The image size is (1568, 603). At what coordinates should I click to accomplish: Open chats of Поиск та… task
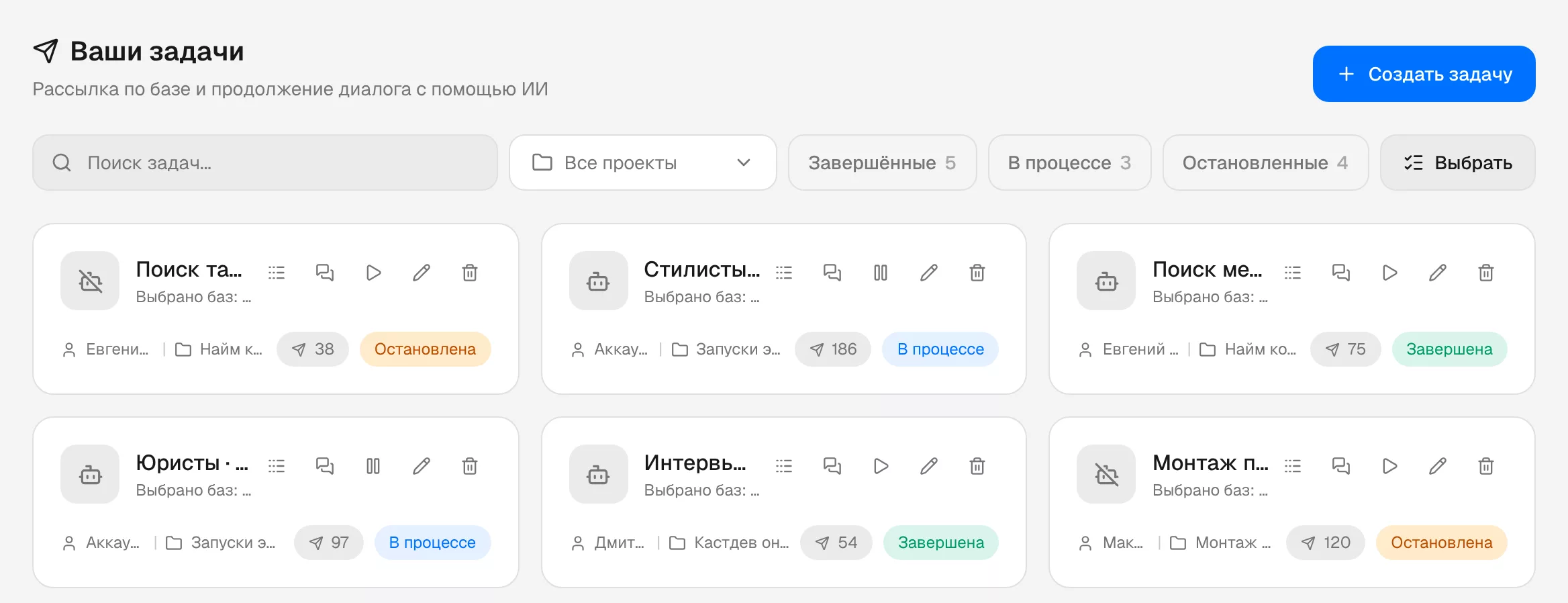click(x=325, y=273)
